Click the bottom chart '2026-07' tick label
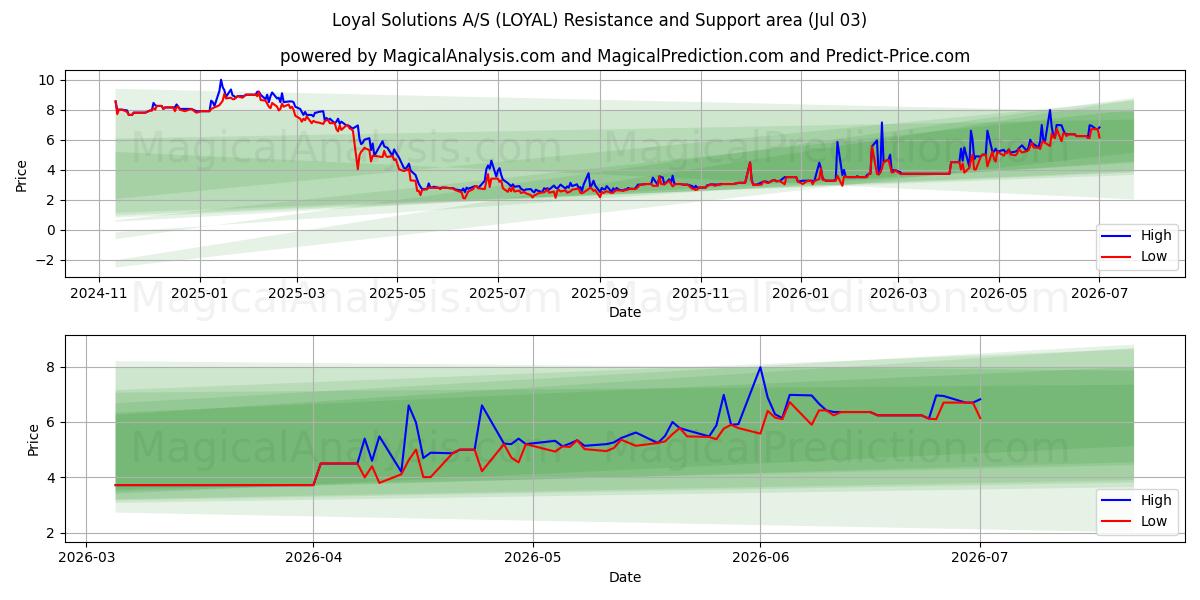This screenshot has height=600, width=1200. click(980, 557)
